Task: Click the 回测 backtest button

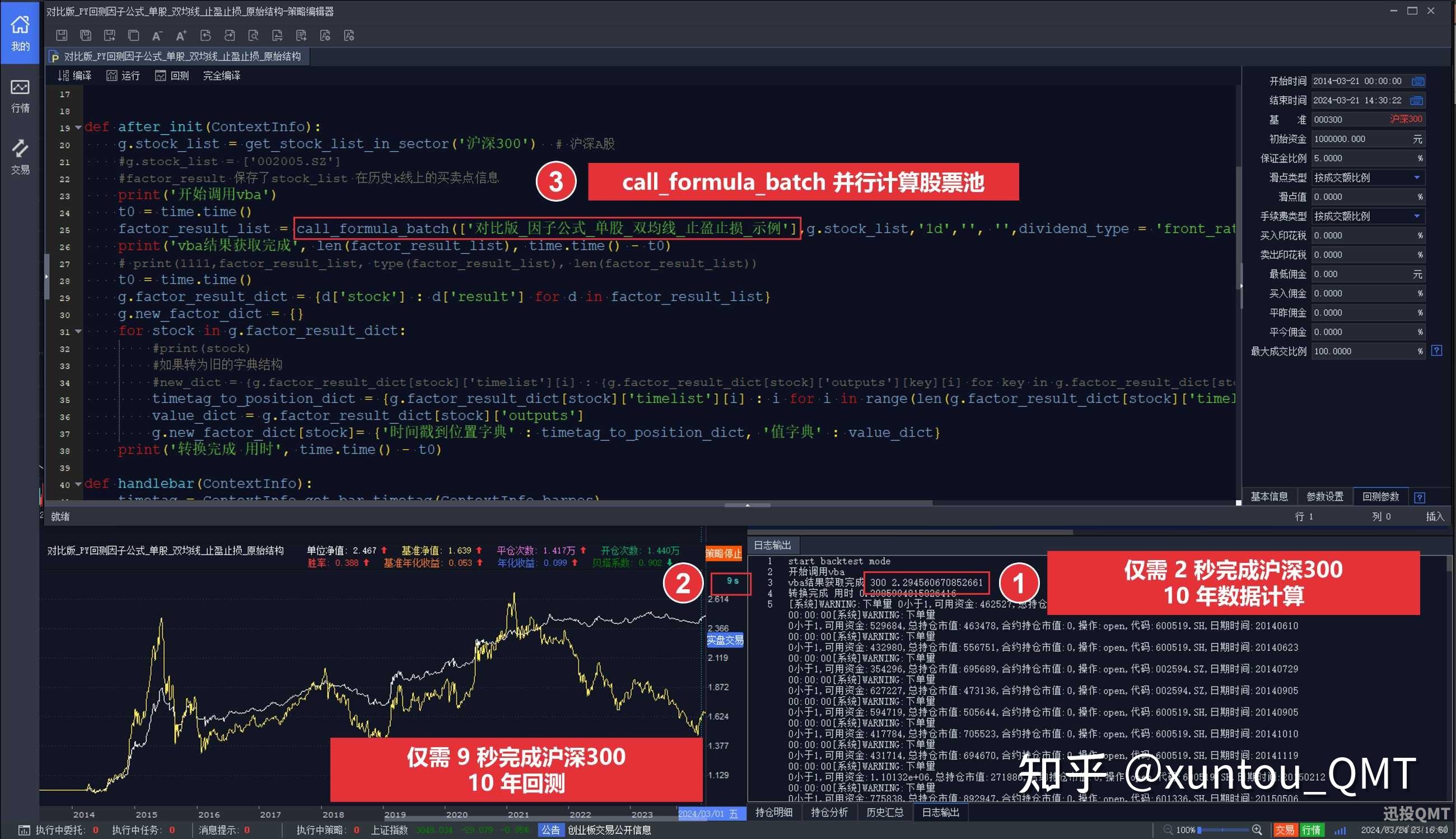Action: tap(172, 76)
